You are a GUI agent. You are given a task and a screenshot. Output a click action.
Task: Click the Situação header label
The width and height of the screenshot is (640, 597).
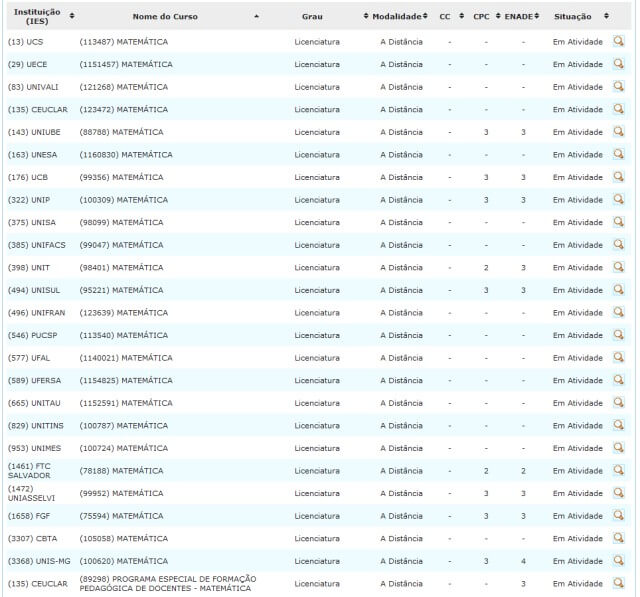[x=572, y=17]
